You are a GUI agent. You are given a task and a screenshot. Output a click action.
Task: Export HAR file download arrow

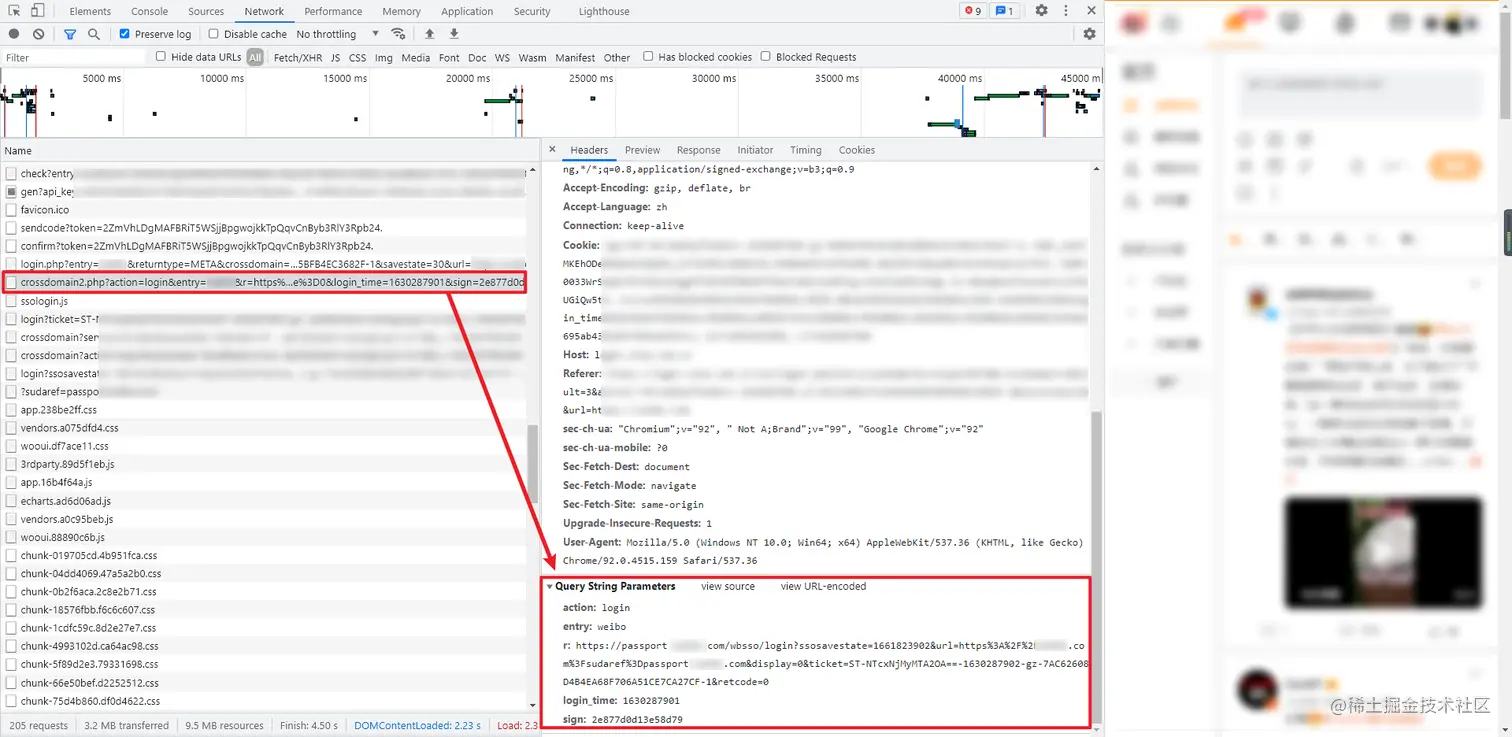coord(454,34)
